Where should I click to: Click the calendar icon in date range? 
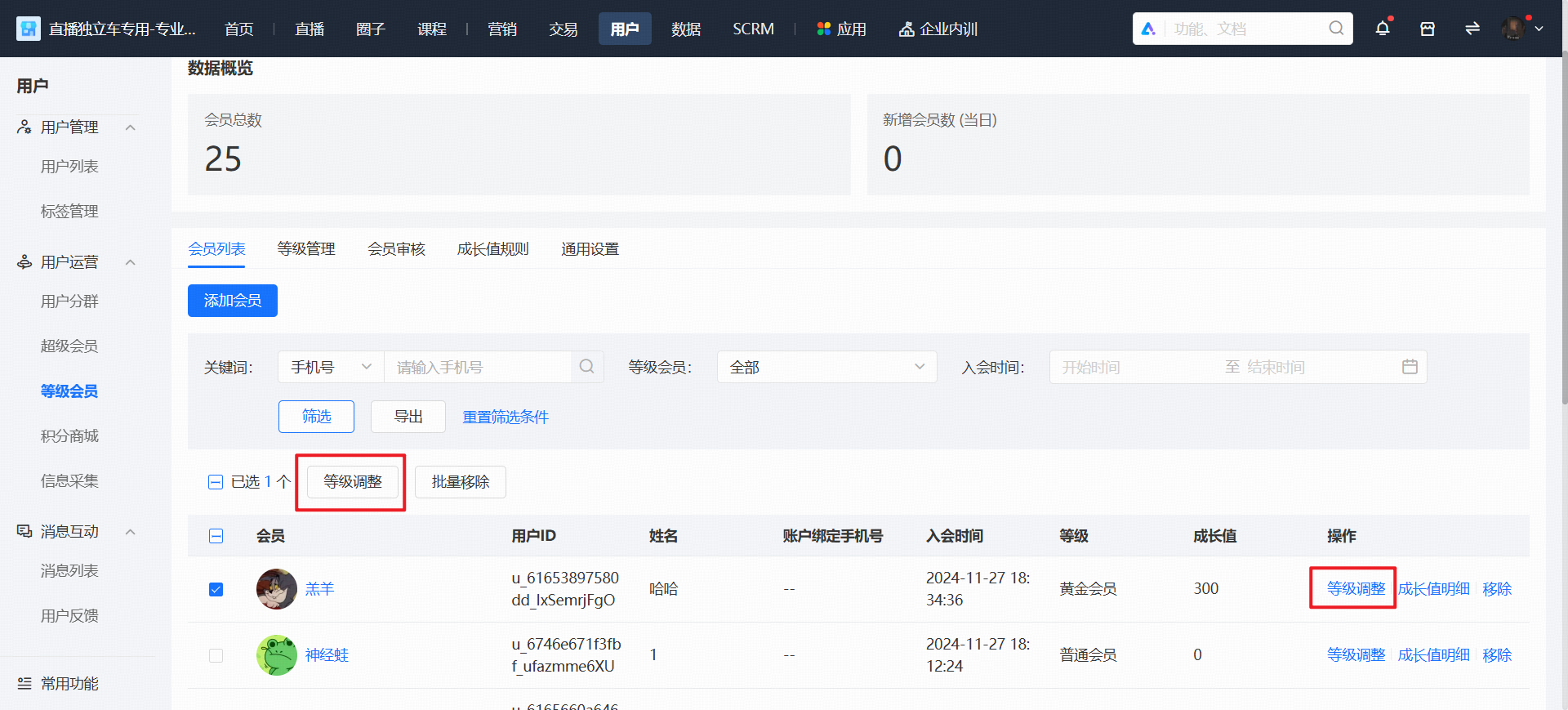(1410, 367)
